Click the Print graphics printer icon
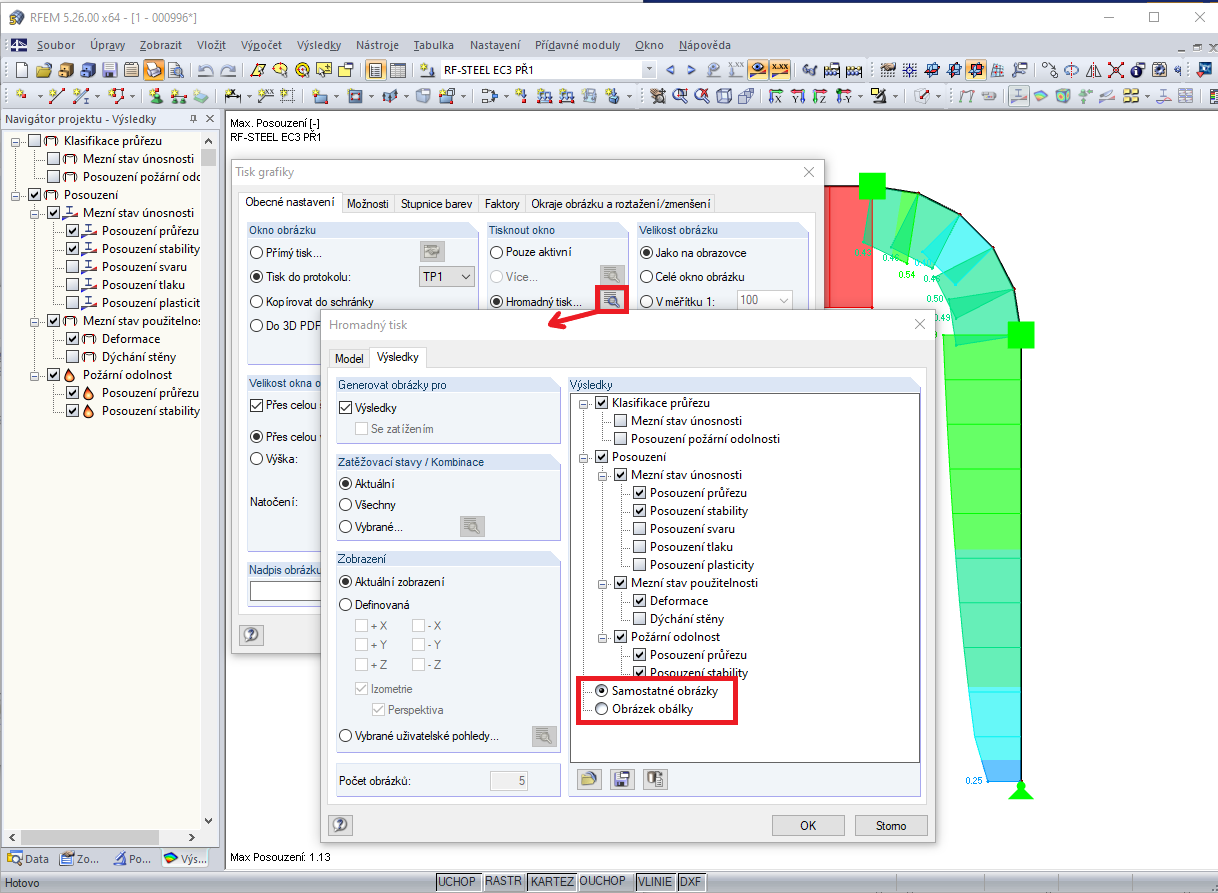This screenshot has height=893, width=1218. [154, 70]
